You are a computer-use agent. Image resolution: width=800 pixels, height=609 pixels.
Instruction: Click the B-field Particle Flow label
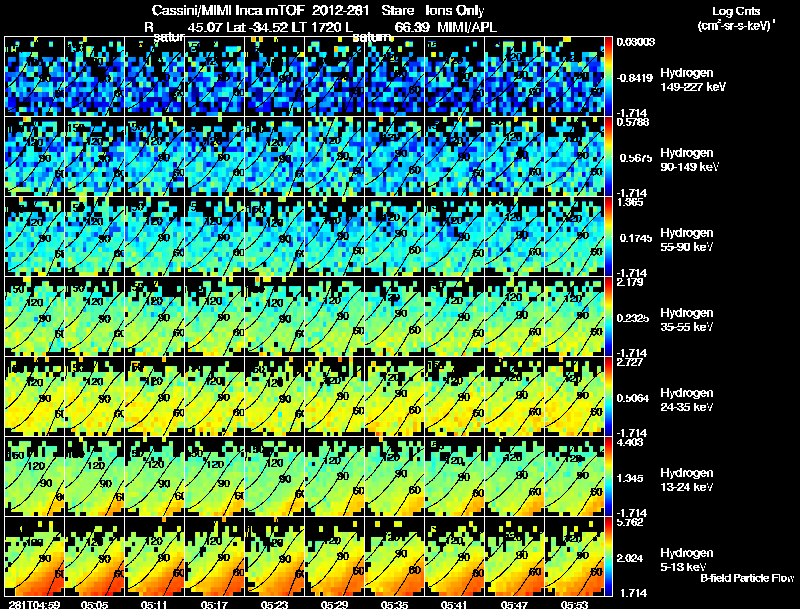pos(747,578)
